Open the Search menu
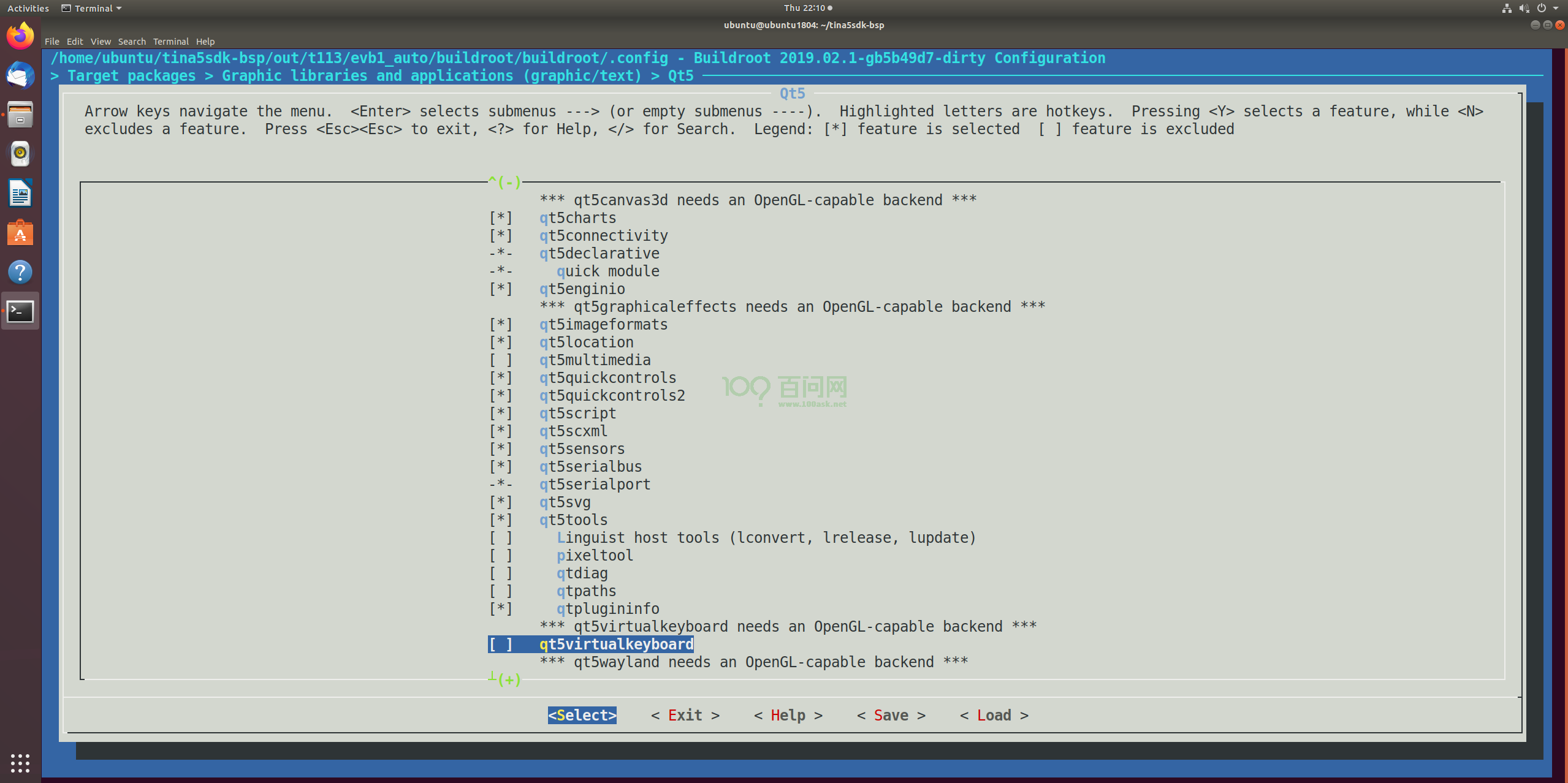 pyautogui.click(x=132, y=42)
